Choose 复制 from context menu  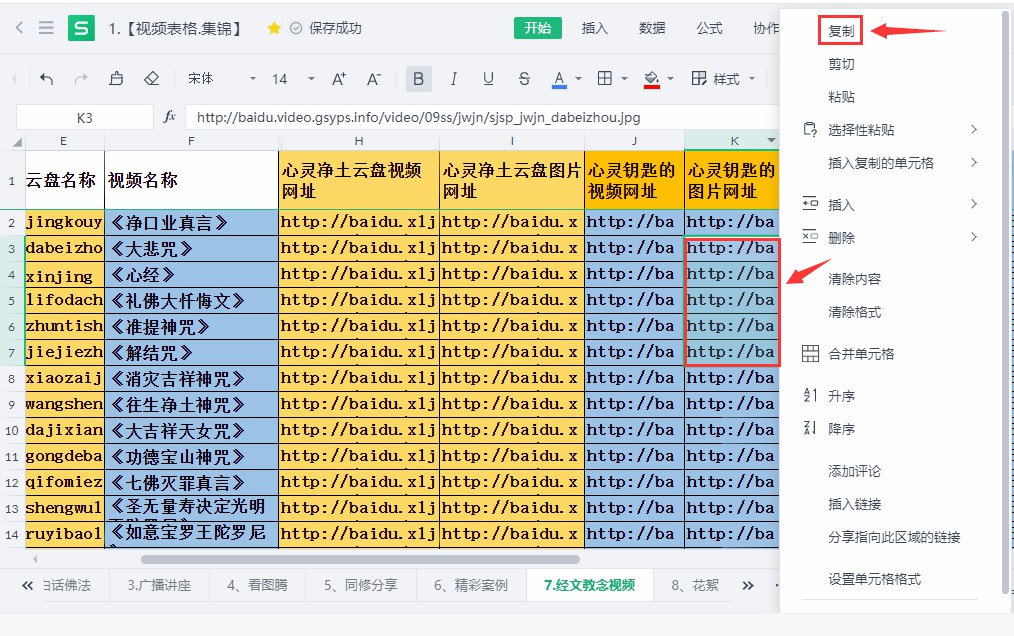(841, 31)
